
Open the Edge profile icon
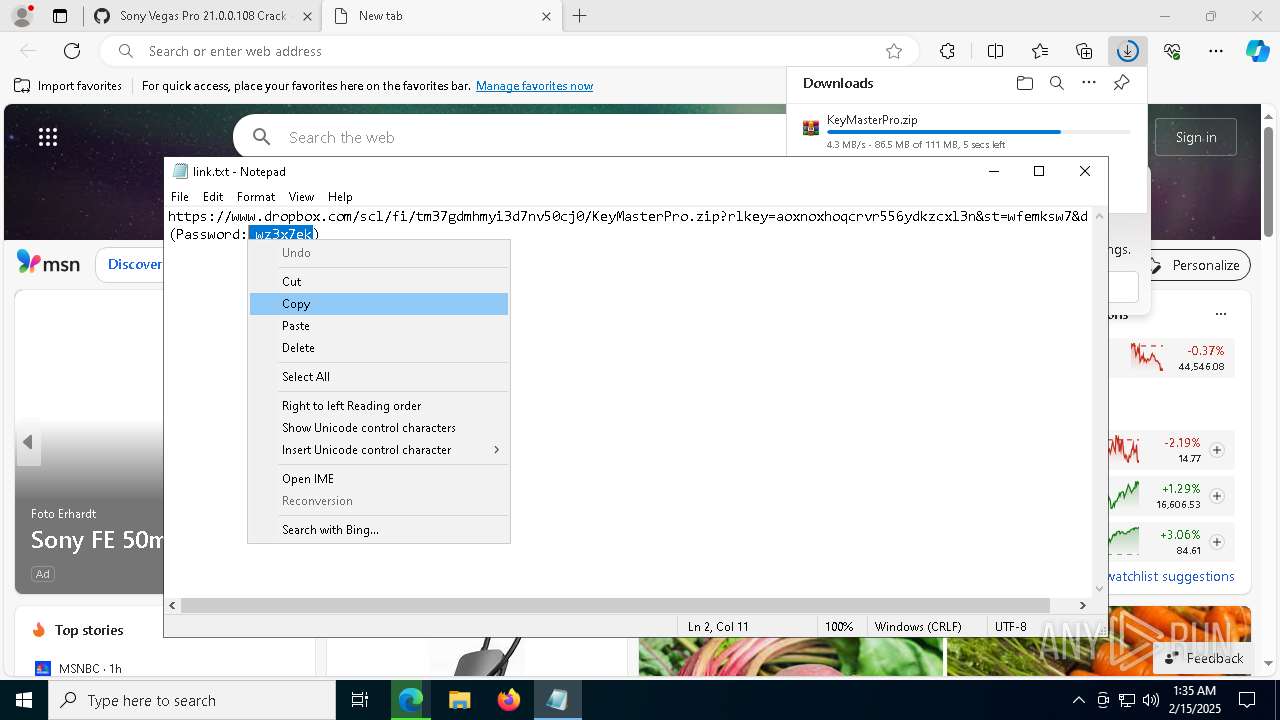point(22,16)
